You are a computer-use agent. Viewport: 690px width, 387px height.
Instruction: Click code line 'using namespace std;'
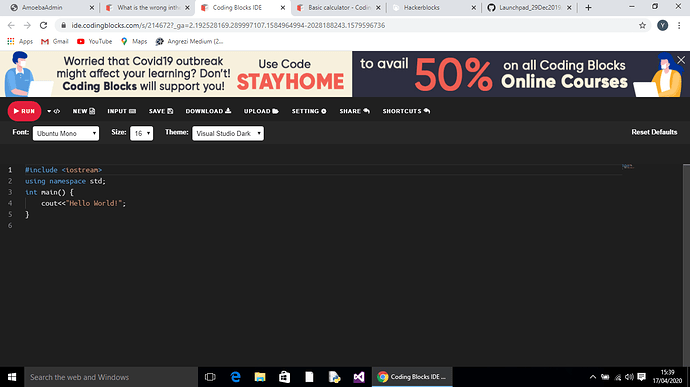pyautogui.click(x=65, y=181)
